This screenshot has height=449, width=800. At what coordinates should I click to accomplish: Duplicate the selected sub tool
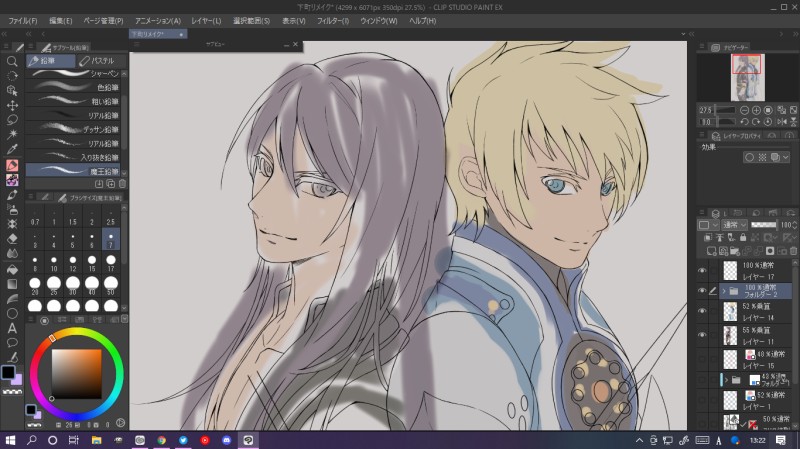click(x=111, y=184)
